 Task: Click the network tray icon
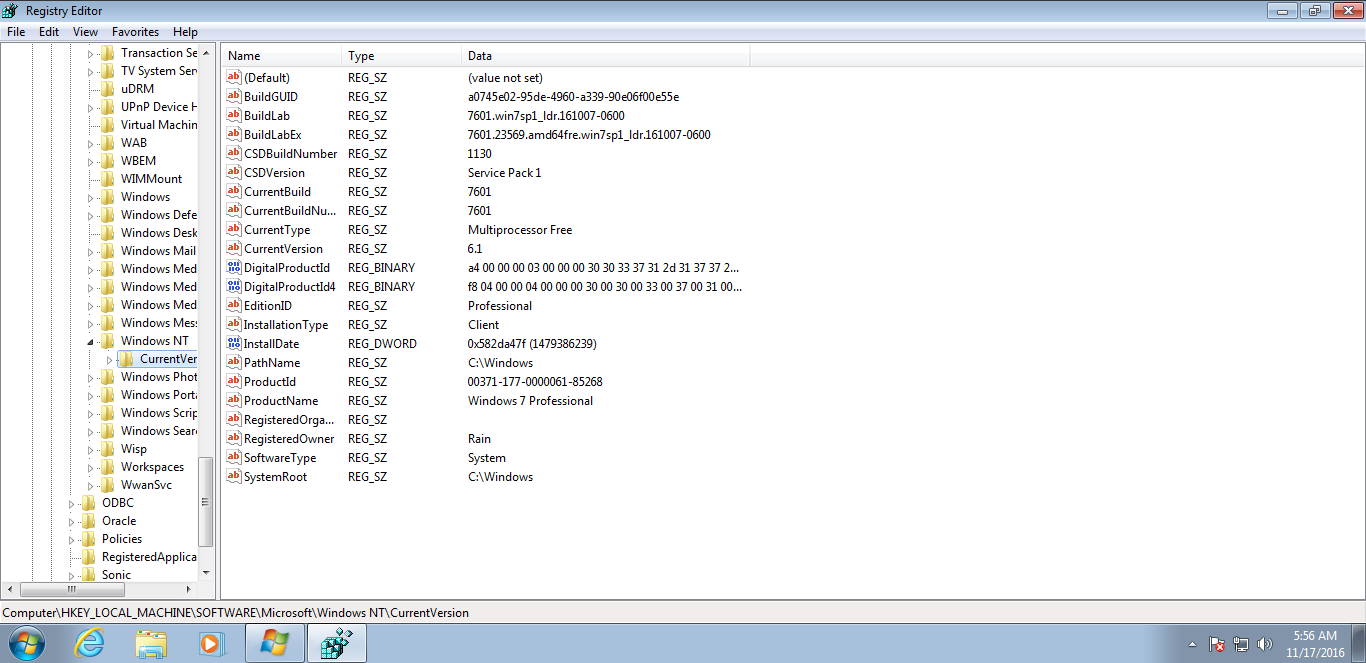coord(1241,644)
